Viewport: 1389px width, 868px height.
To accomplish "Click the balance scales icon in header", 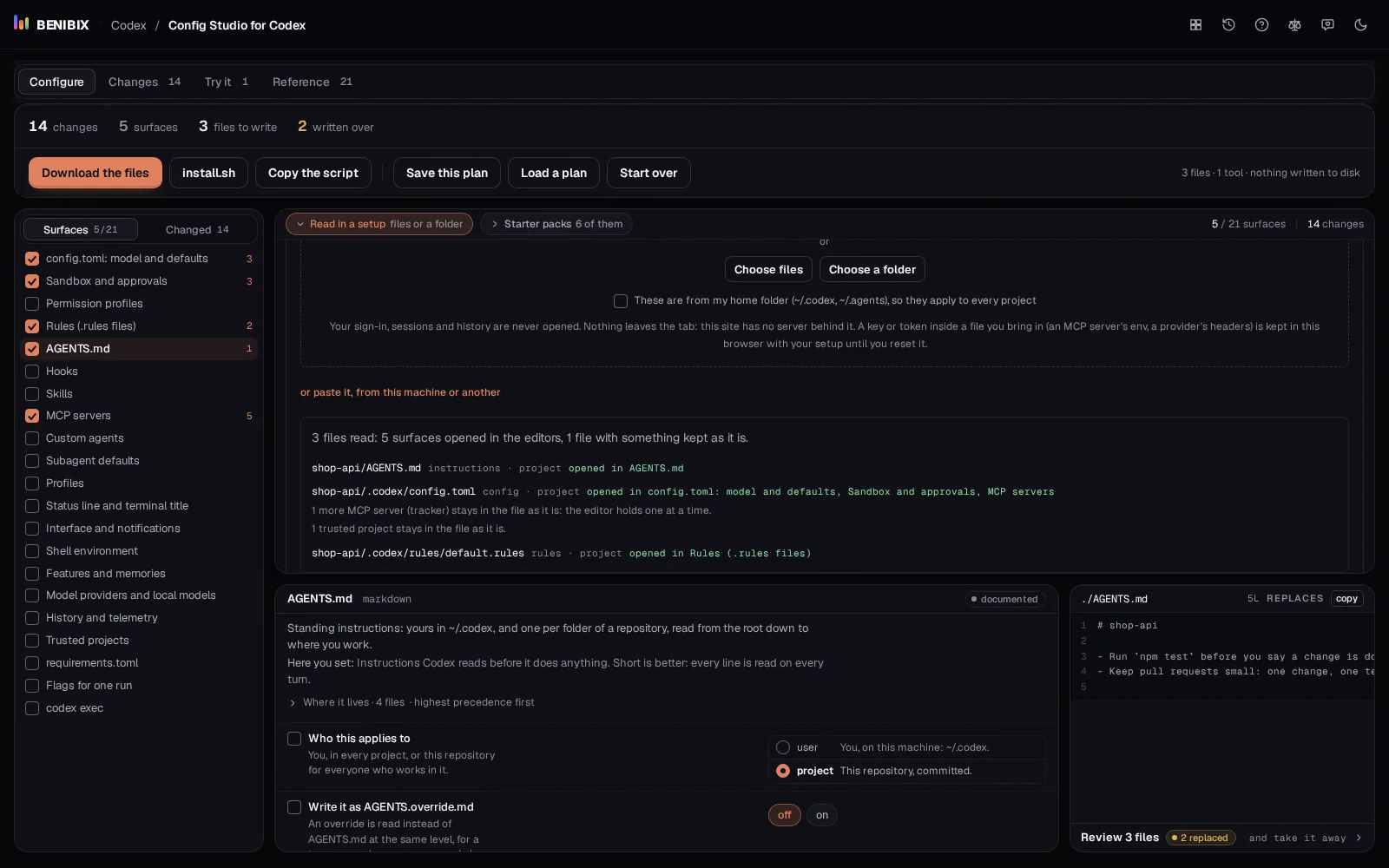I will (1294, 25).
